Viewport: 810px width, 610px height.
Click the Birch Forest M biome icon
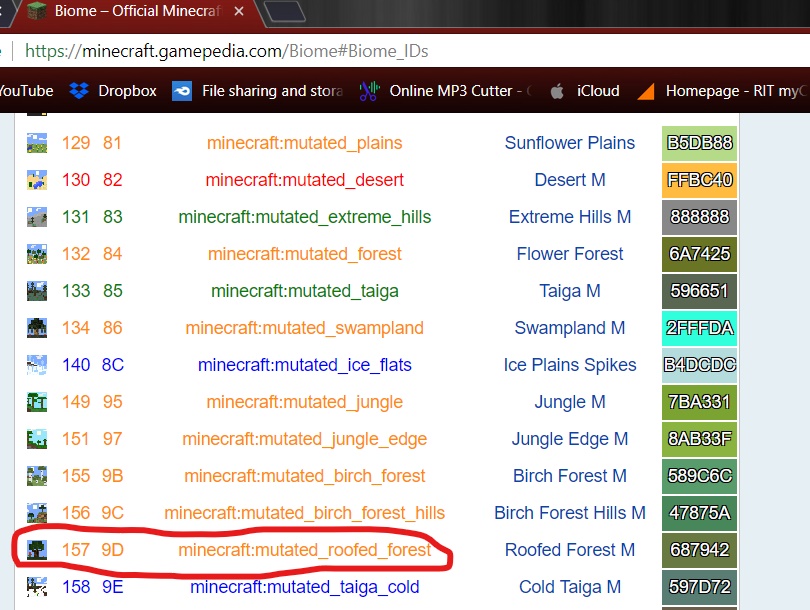[x=37, y=476]
